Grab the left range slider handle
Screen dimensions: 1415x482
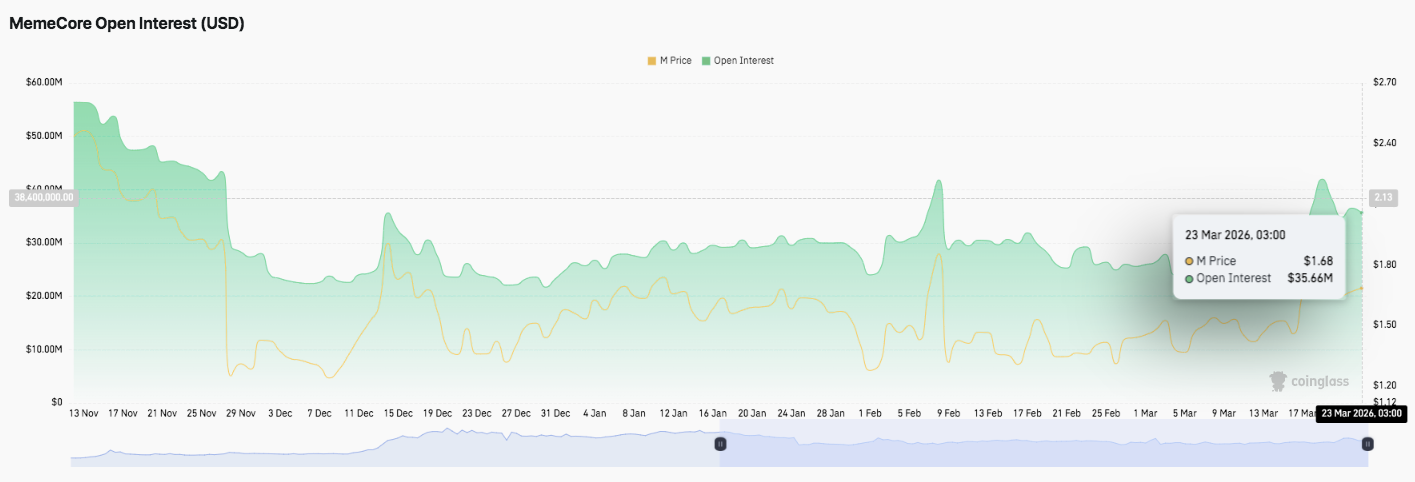[x=719, y=443]
